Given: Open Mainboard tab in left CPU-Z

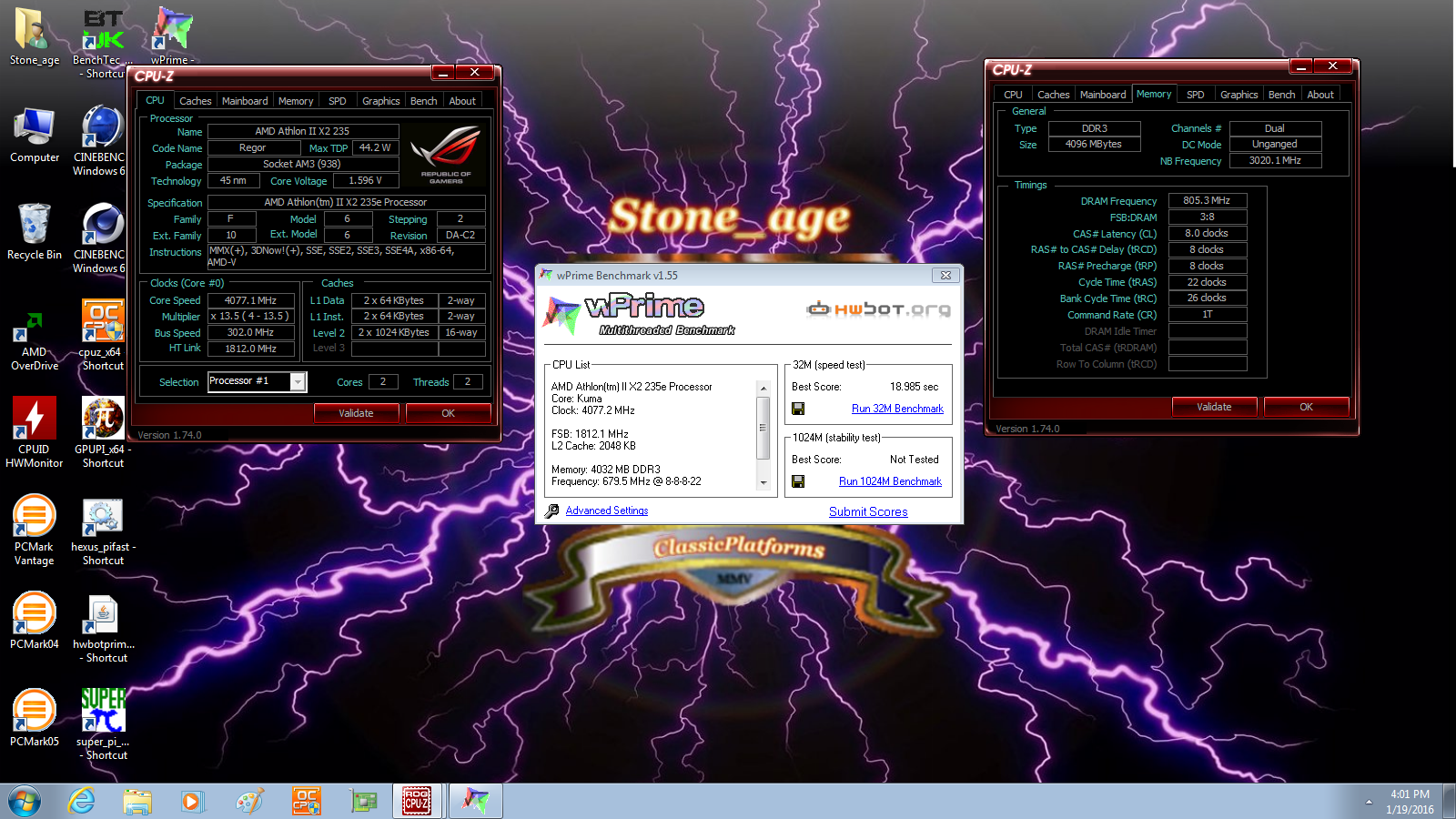Looking at the screenshot, I should [x=245, y=101].
